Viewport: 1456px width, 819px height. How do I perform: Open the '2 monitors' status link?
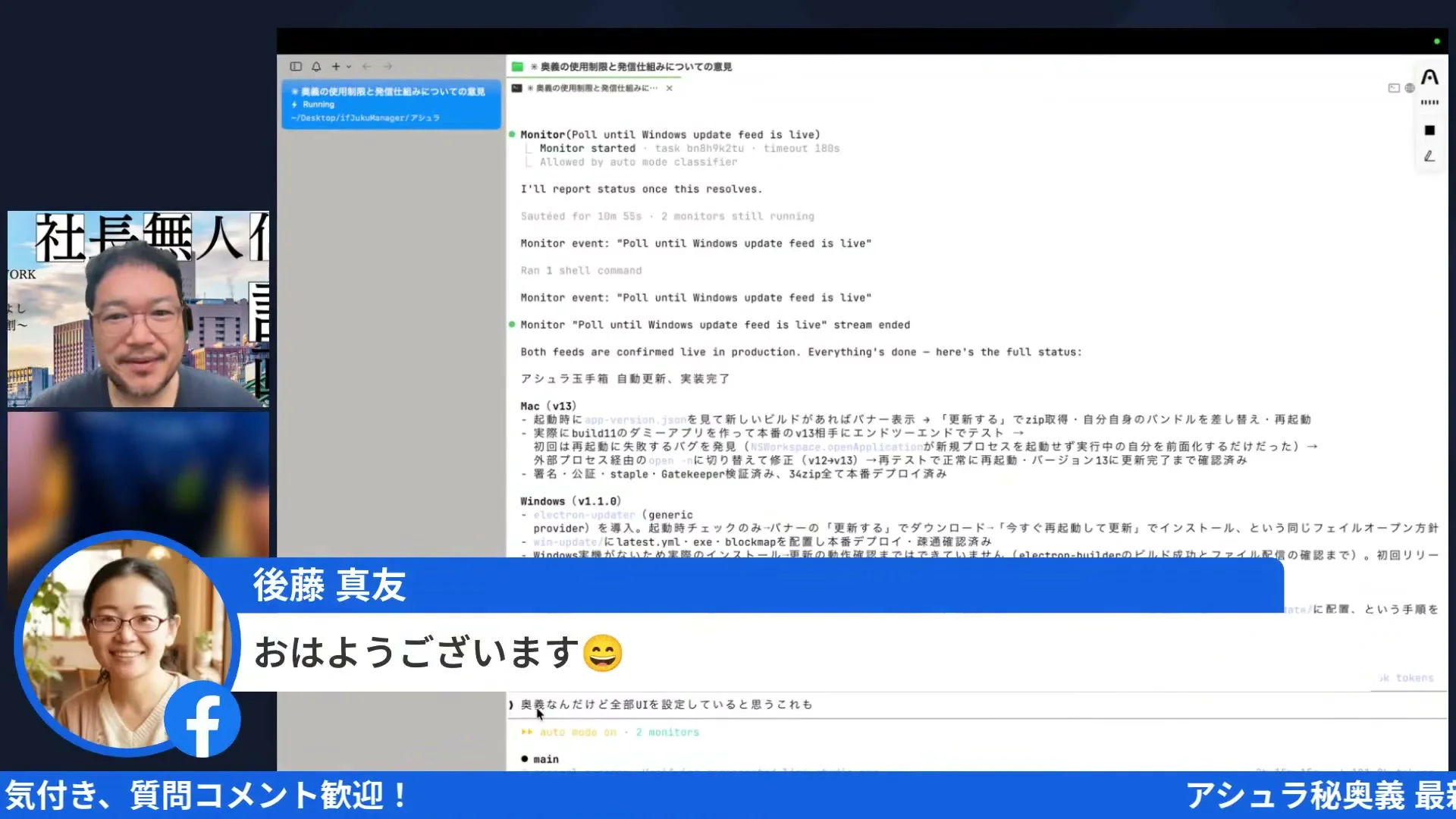point(667,733)
